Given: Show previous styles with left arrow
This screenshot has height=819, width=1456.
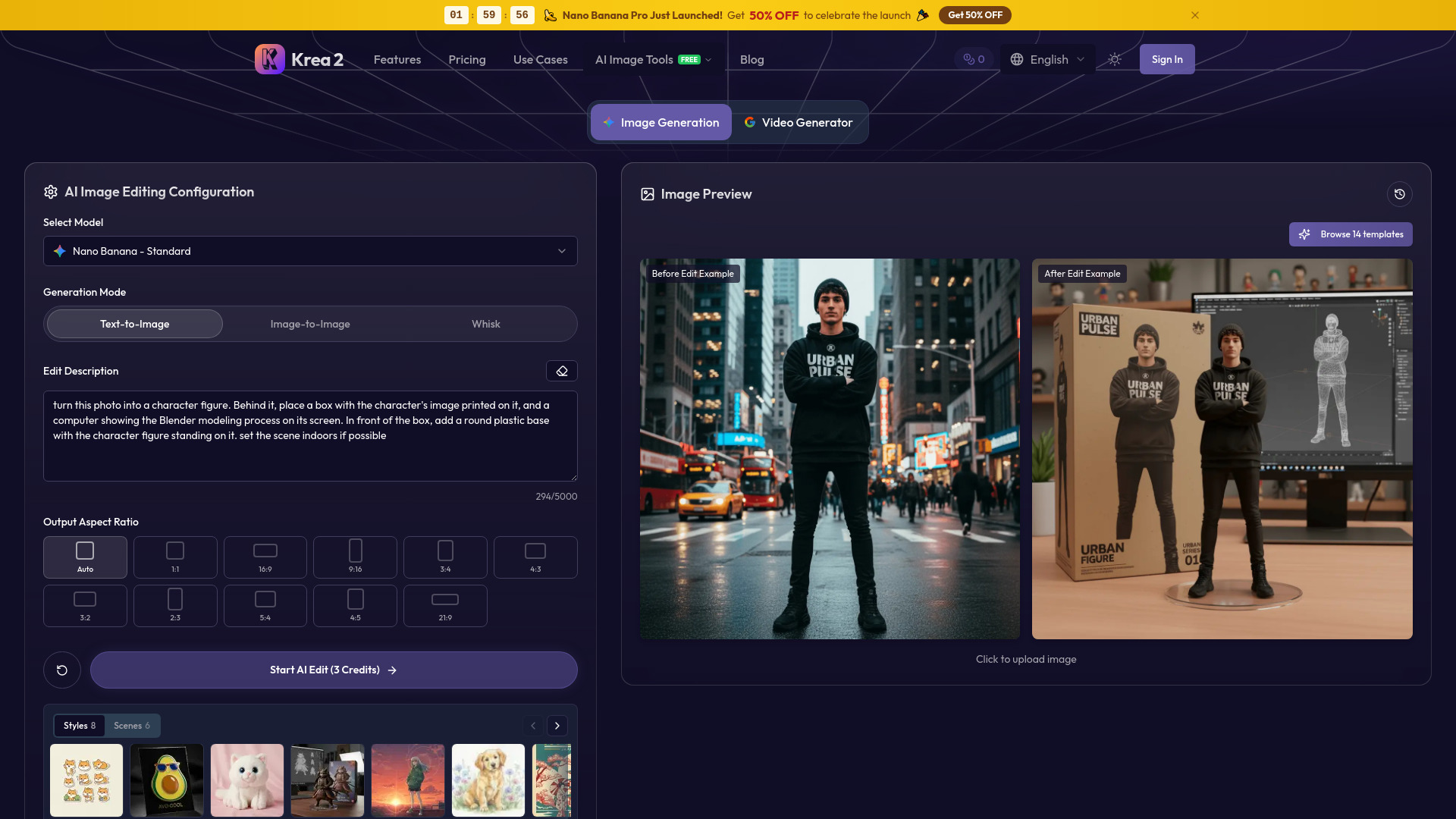Looking at the screenshot, I should (533, 726).
